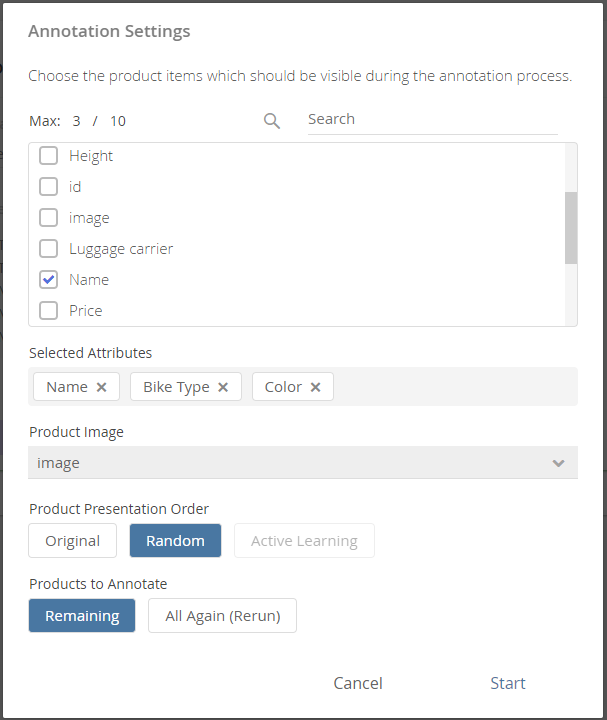The image size is (607, 720).
Task: Select Random presentation order
Action: [175, 541]
